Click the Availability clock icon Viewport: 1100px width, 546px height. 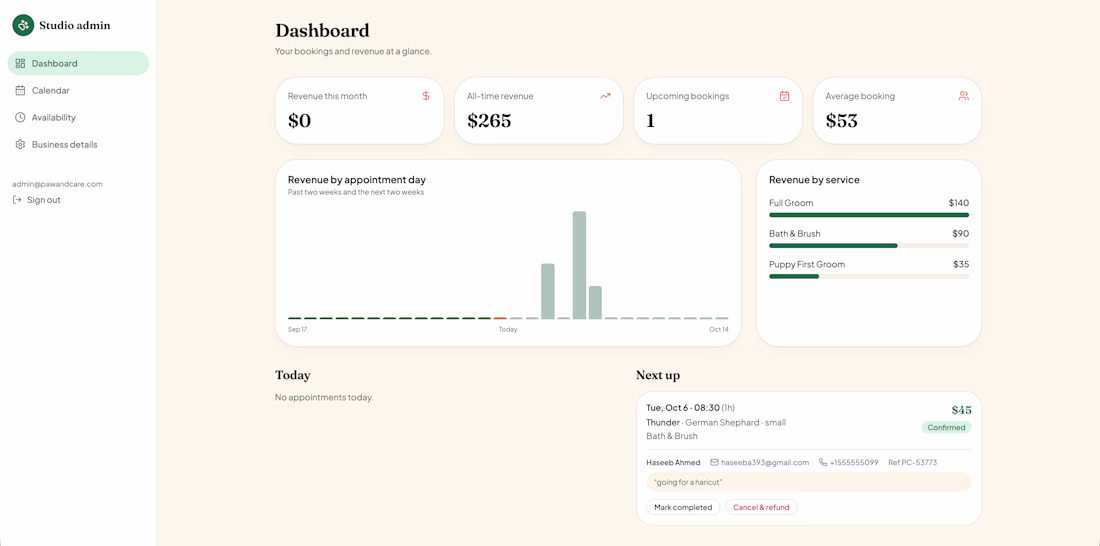[20, 117]
